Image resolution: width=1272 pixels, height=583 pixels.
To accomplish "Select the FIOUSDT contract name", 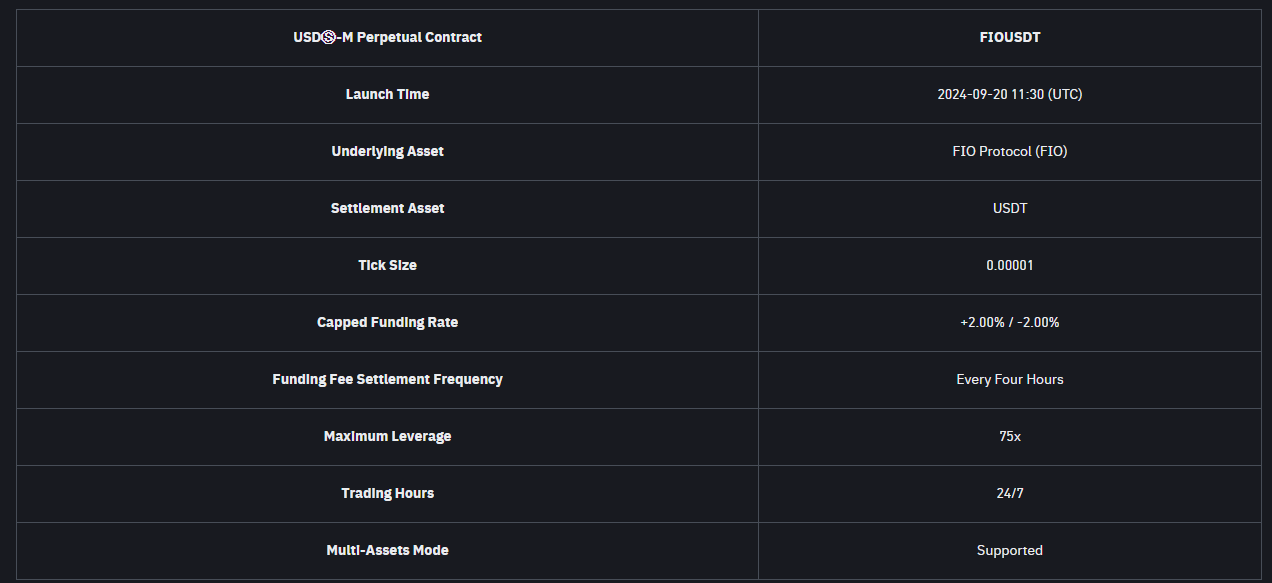I will tap(1010, 38).
